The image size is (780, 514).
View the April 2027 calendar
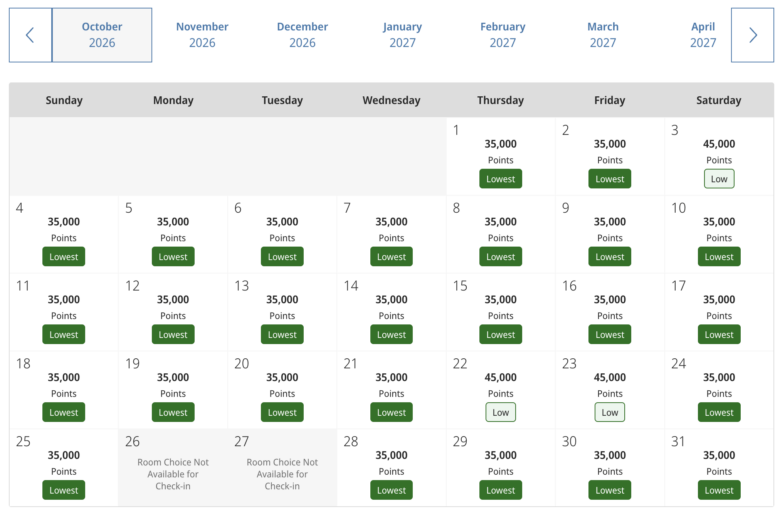(x=703, y=35)
